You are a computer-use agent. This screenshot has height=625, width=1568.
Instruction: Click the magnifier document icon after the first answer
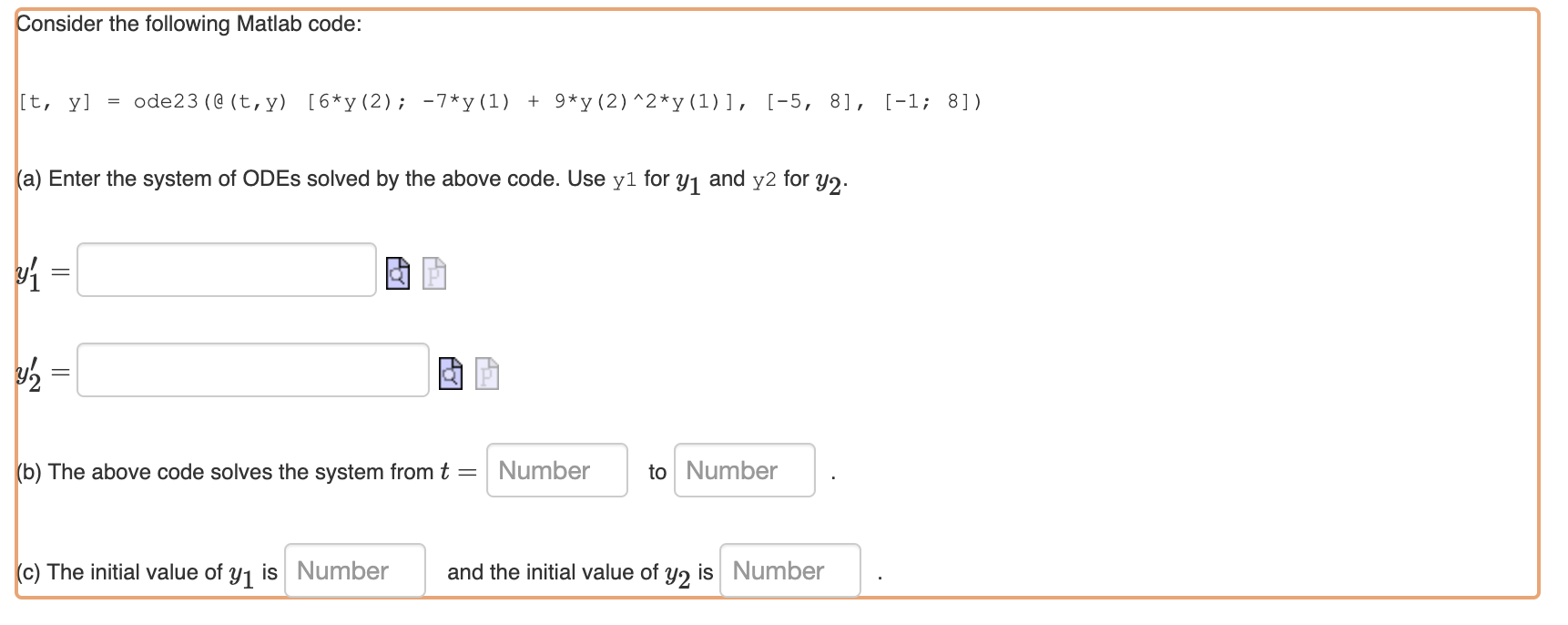point(398,272)
